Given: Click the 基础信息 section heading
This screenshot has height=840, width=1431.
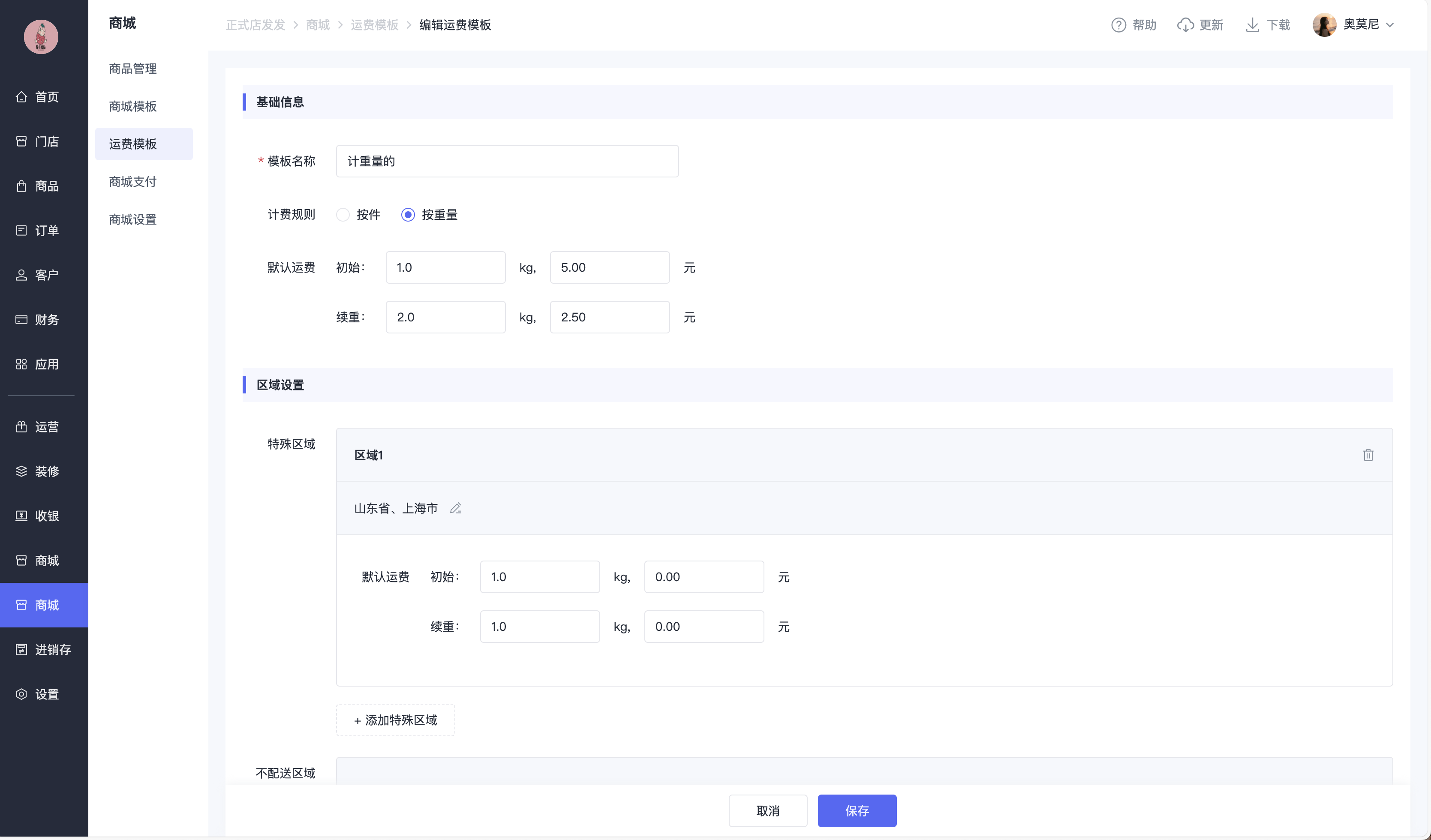Looking at the screenshot, I should click(280, 102).
